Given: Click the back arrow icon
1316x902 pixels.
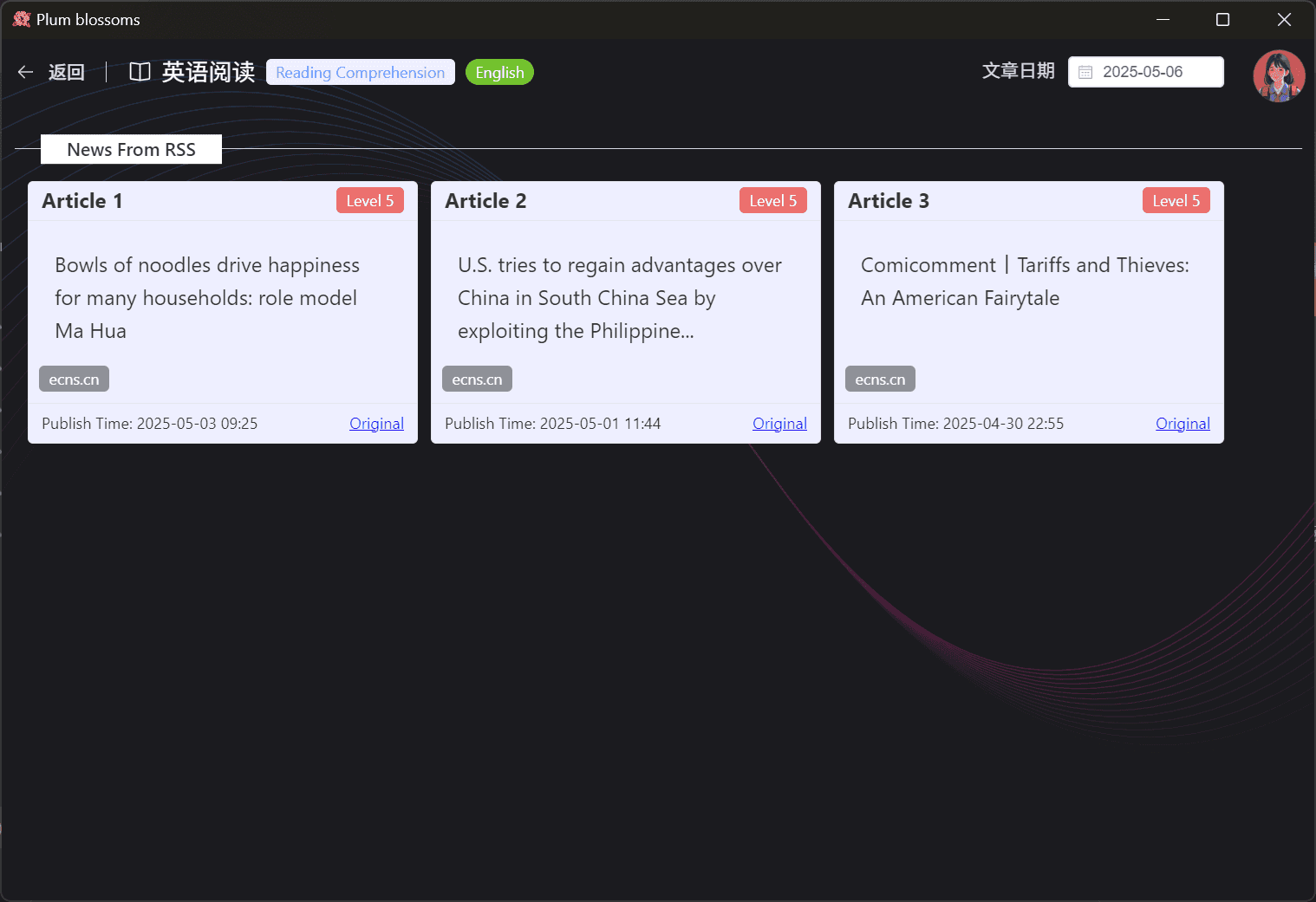Looking at the screenshot, I should coord(25,72).
